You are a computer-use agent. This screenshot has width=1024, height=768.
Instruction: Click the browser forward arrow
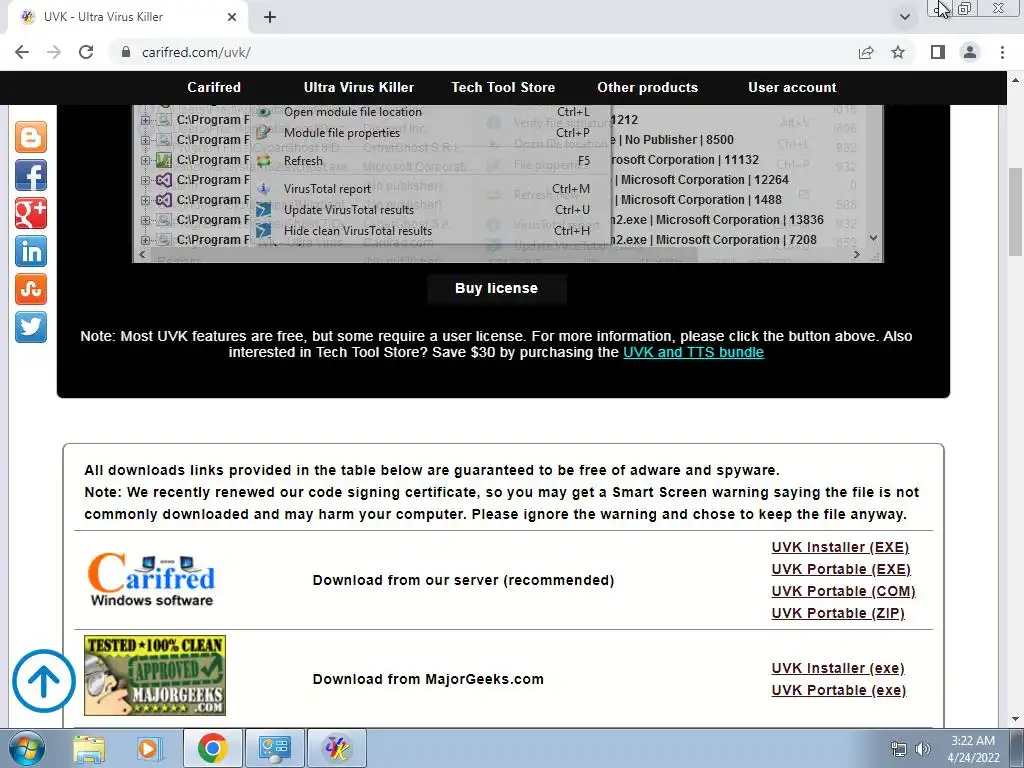pos(54,52)
